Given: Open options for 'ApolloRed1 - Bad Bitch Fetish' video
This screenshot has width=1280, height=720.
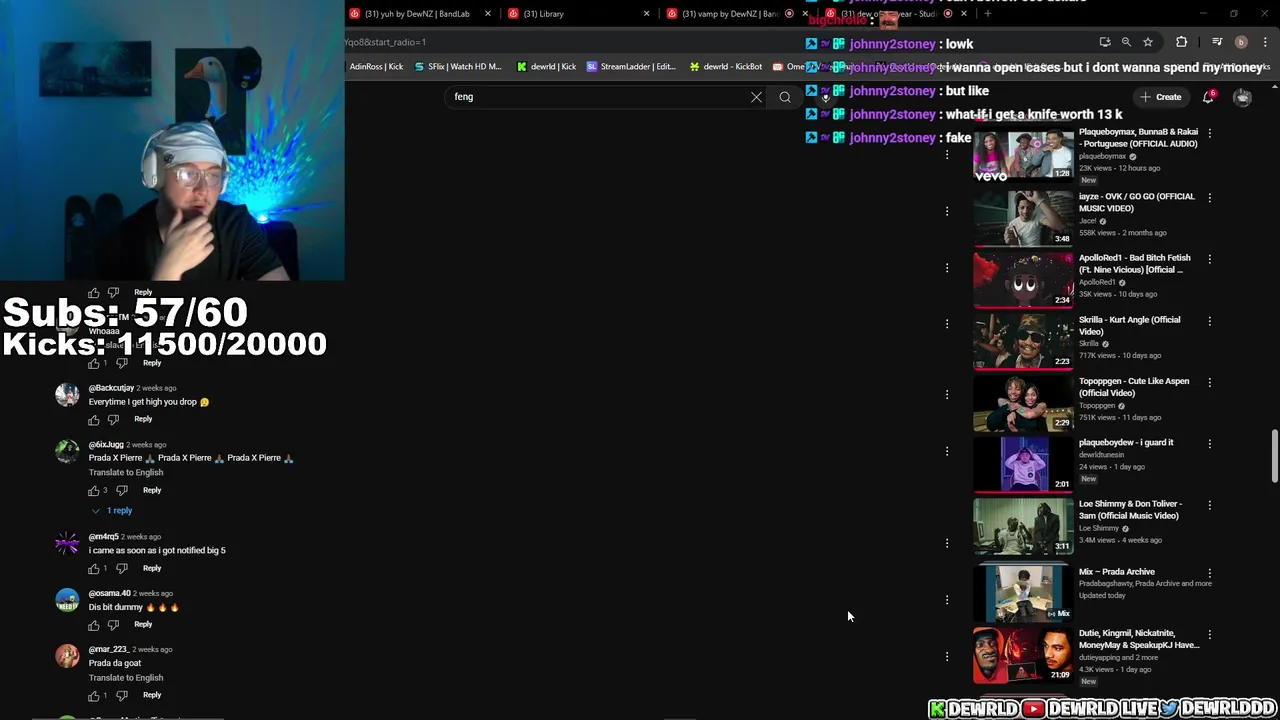Looking at the screenshot, I should point(1210,259).
